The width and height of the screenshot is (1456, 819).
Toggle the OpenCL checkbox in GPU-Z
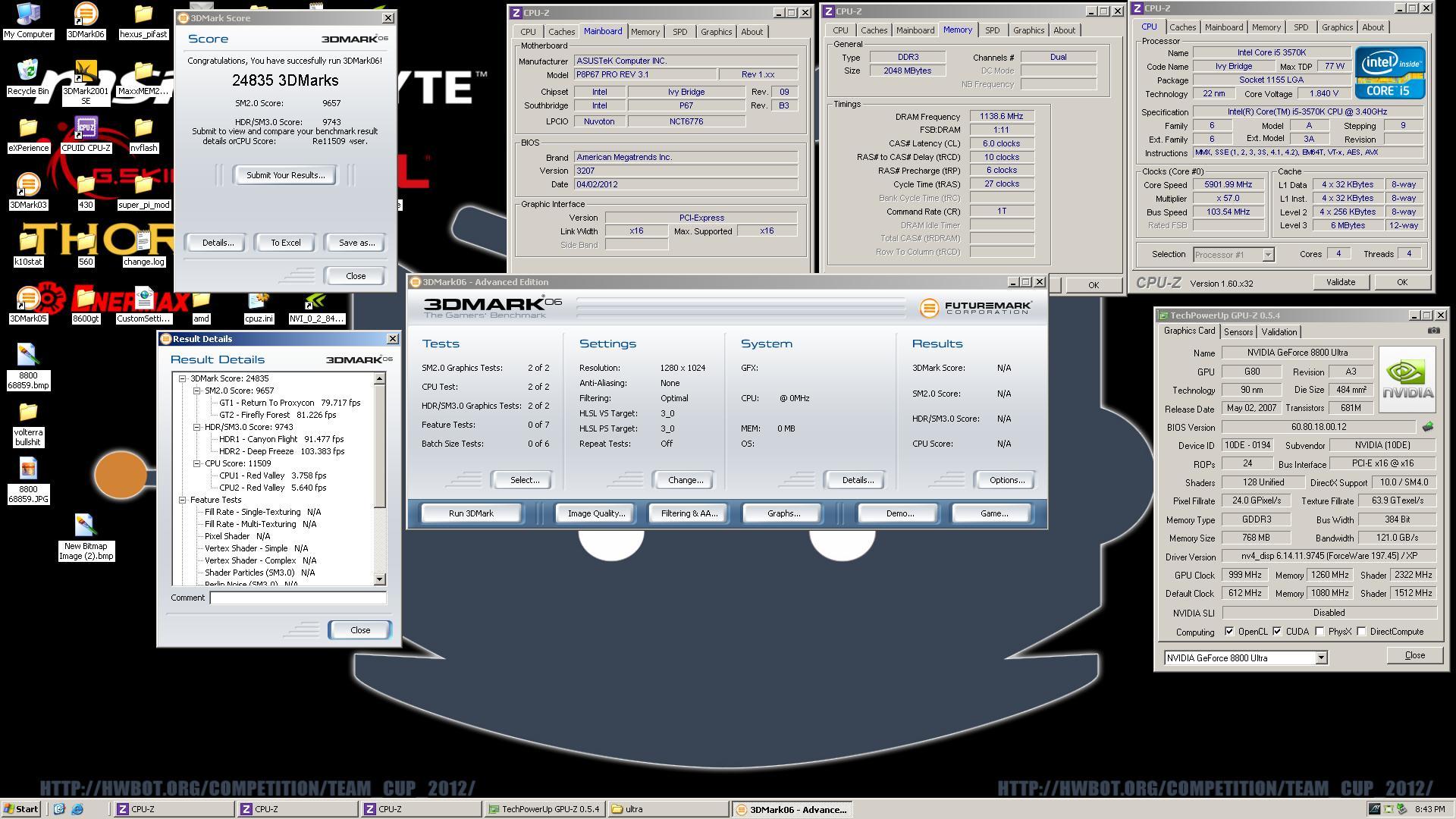[x=1228, y=631]
